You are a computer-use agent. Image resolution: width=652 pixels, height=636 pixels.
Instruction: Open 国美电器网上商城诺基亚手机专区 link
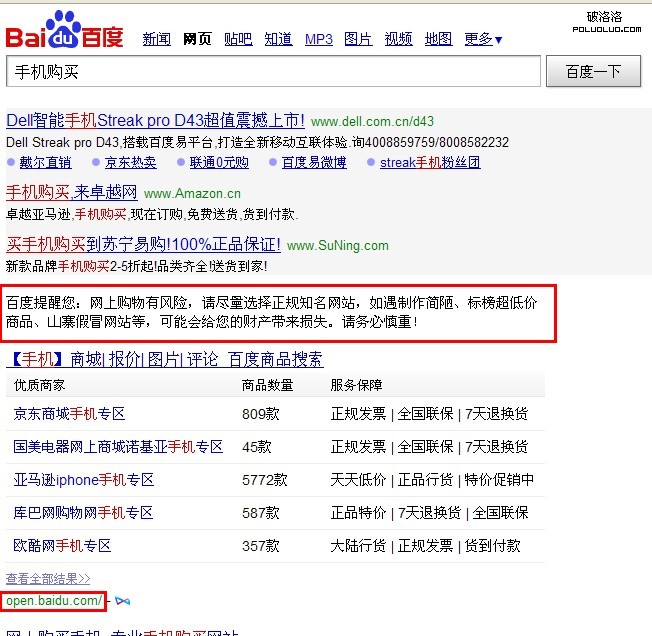[x=119, y=447]
